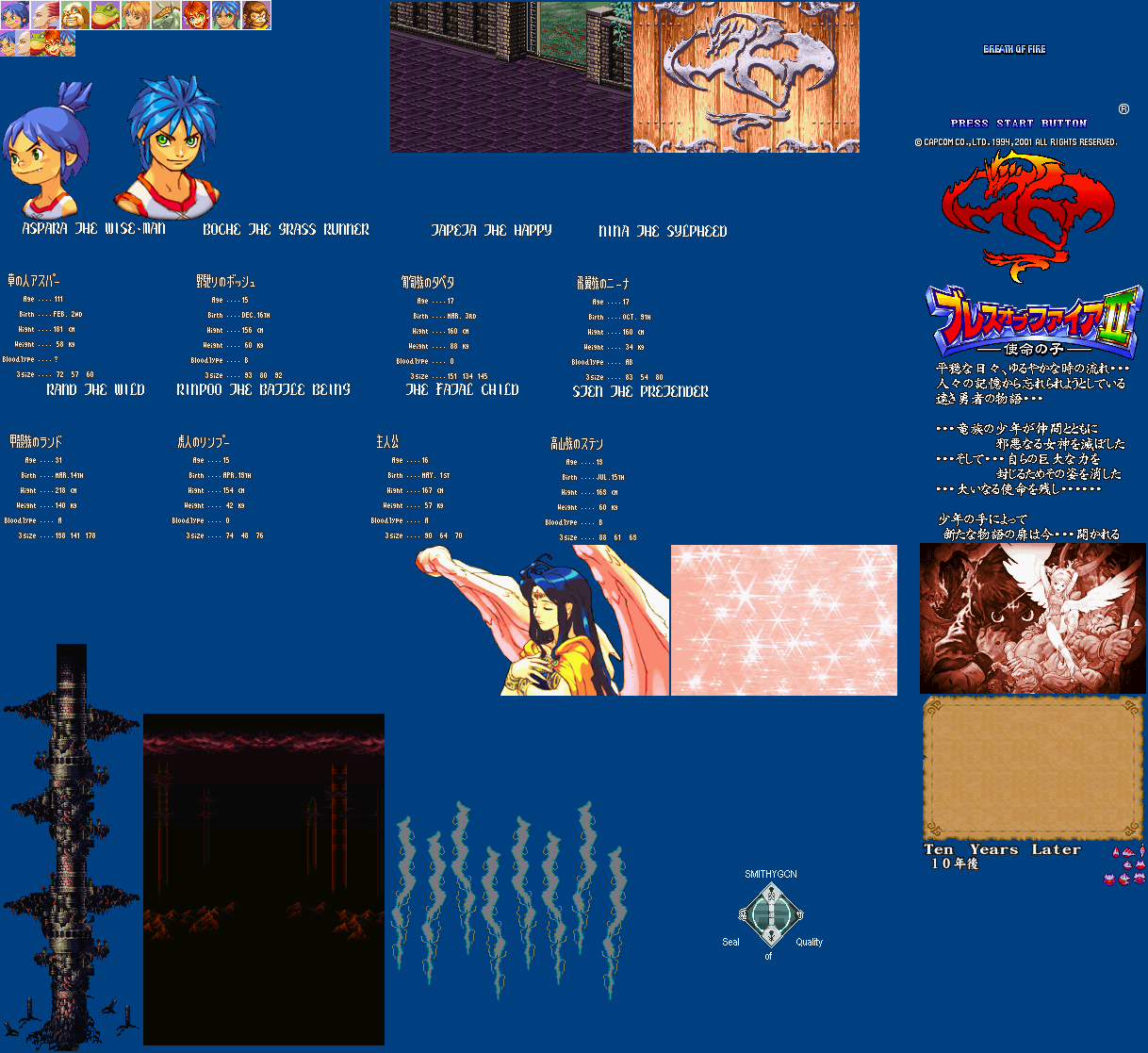
Task: Click the 'RINPOO THE BATTLE BEING' title text
Action: [263, 389]
